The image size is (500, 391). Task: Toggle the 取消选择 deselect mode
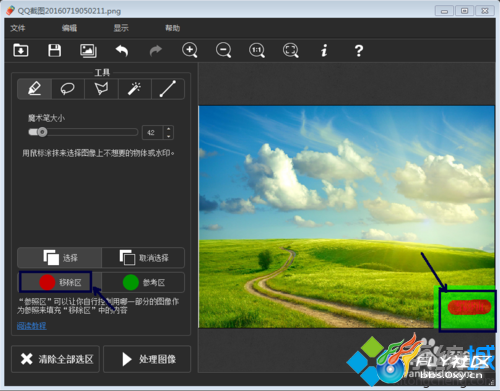pyautogui.click(x=143, y=258)
